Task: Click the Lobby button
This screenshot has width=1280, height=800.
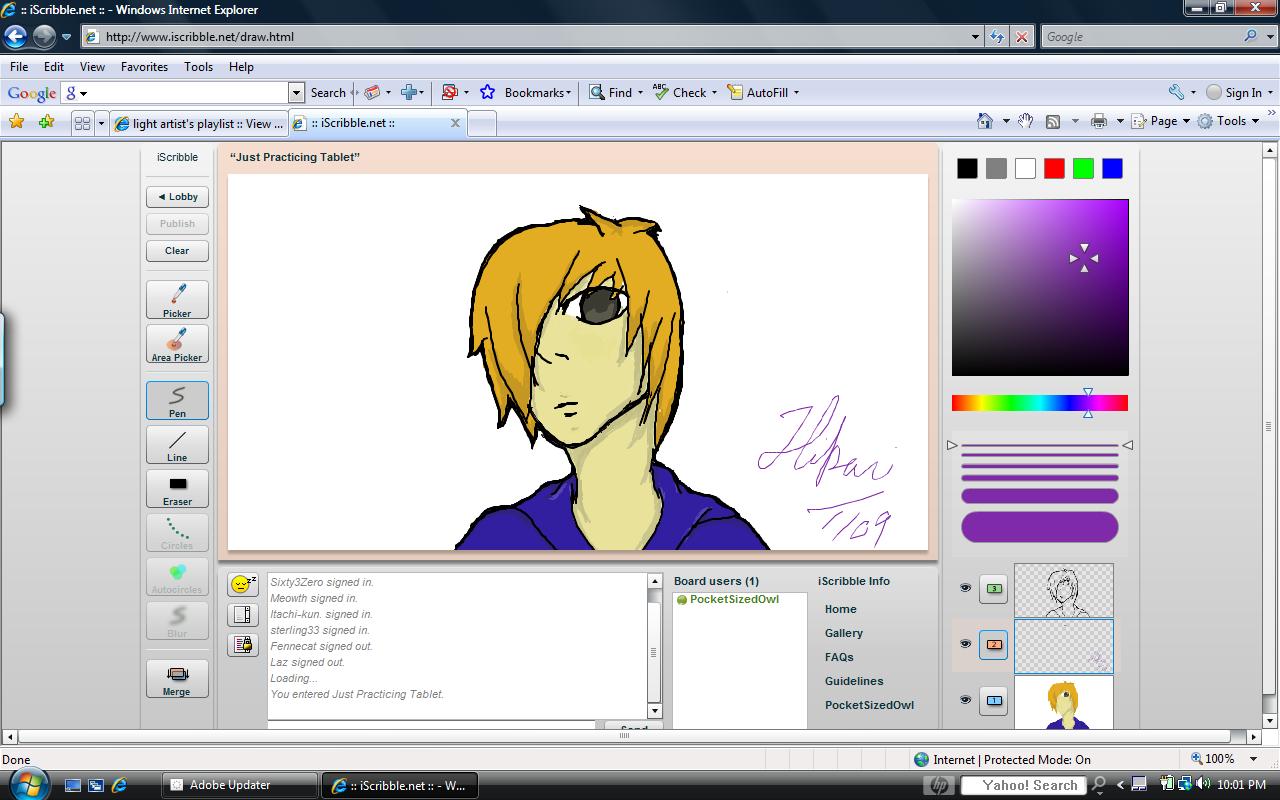Action: pos(177,197)
